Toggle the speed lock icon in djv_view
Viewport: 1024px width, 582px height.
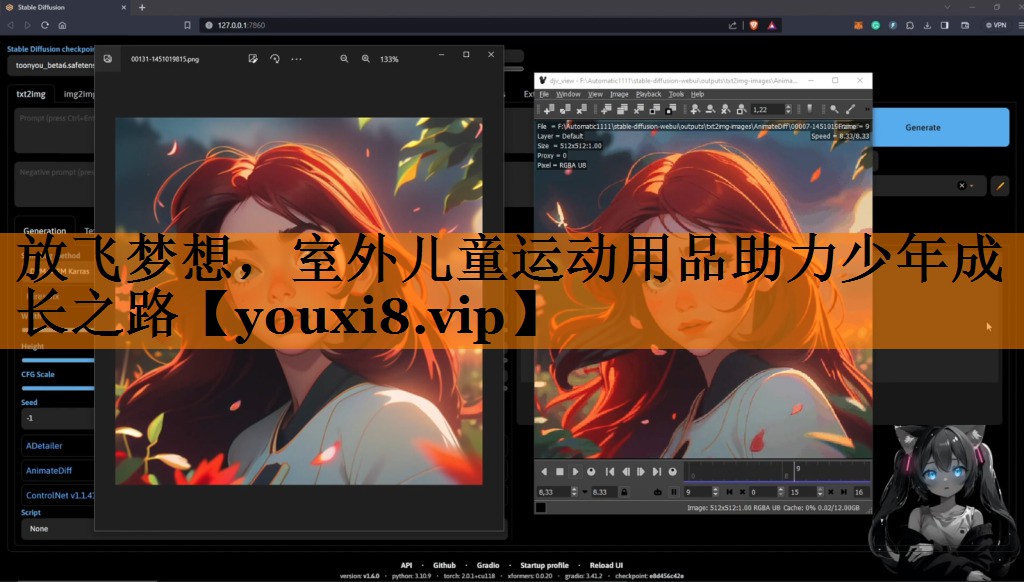click(x=624, y=492)
